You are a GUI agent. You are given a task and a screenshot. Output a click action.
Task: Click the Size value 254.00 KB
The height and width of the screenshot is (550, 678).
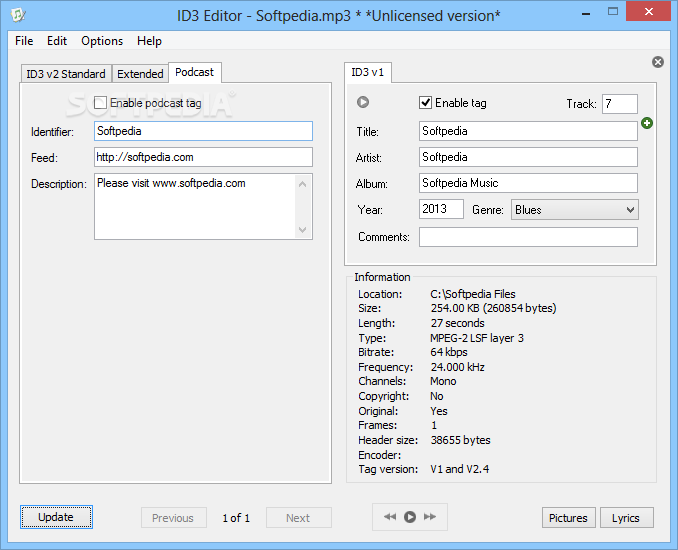[x=493, y=308]
